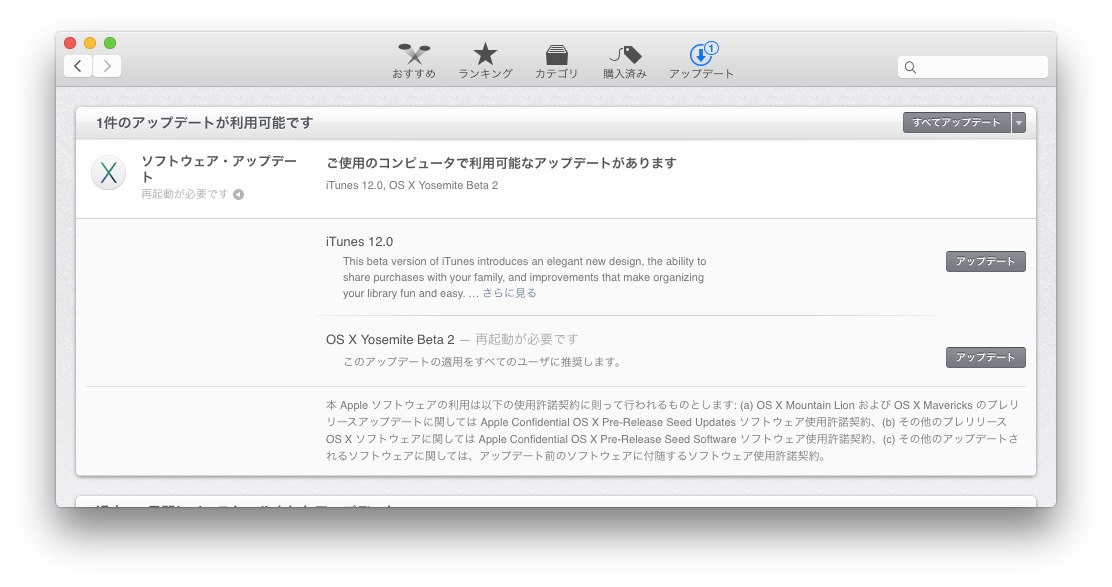Image resolution: width=1112 pixels, height=587 pixels.
Task: Open the ランキング star tab
Action: [485, 61]
